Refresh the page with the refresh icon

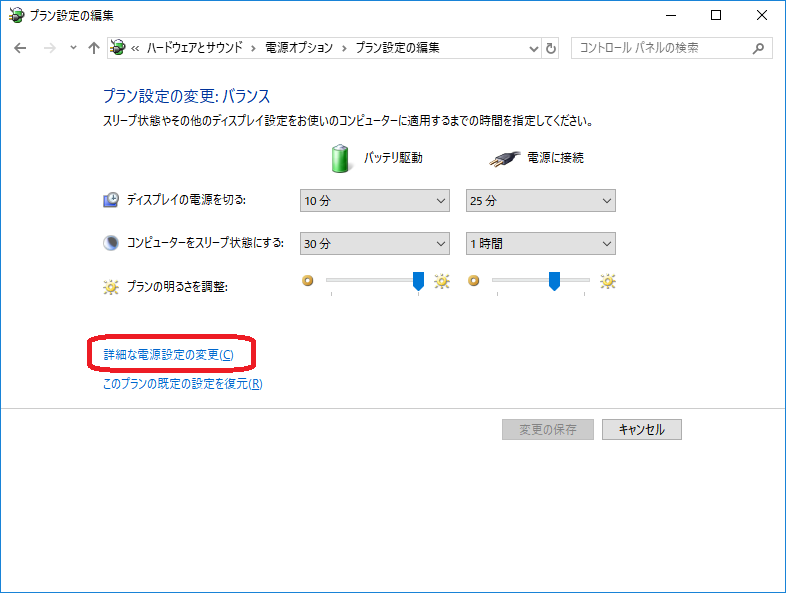point(551,49)
